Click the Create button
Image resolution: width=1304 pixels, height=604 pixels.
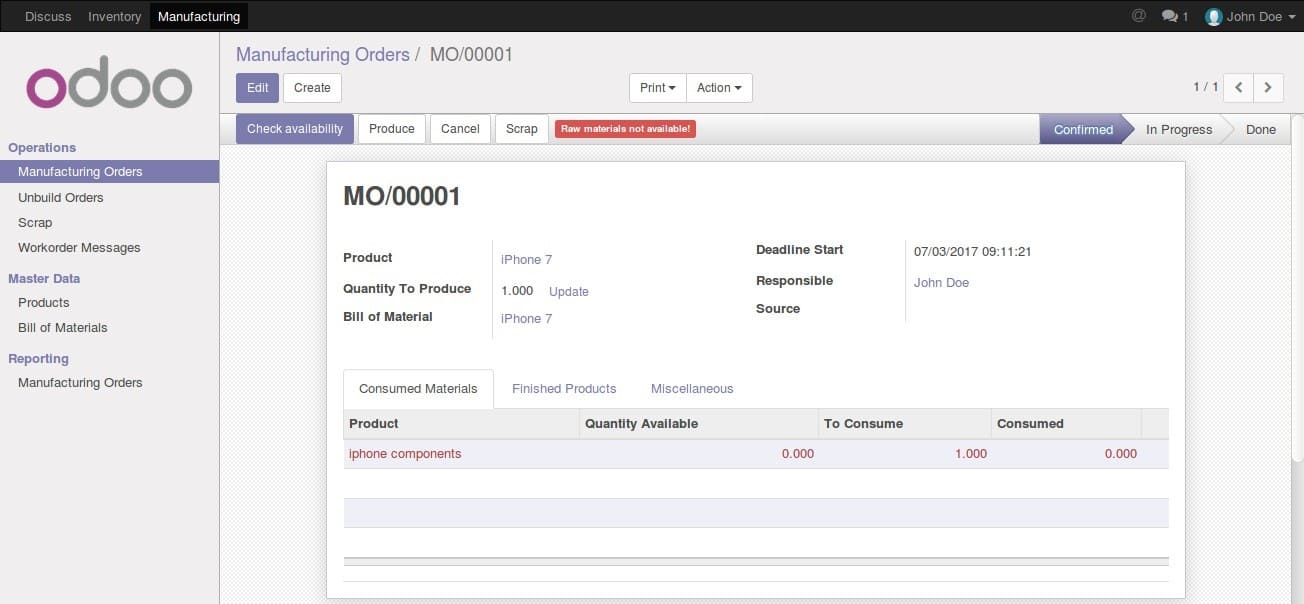[x=312, y=88]
